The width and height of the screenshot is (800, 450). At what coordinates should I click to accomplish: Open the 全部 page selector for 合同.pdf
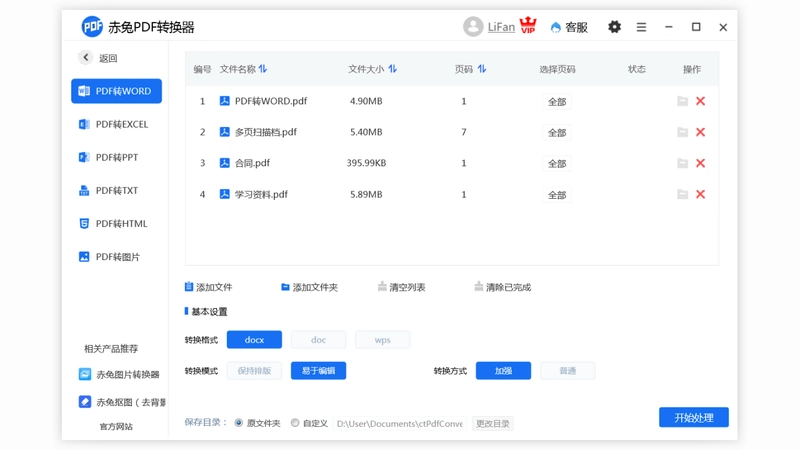pyautogui.click(x=557, y=164)
